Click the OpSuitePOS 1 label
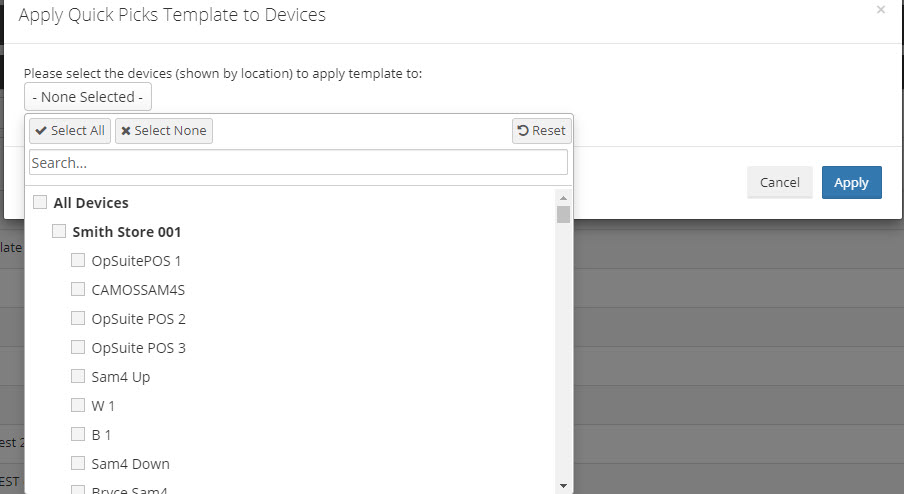 (x=136, y=261)
